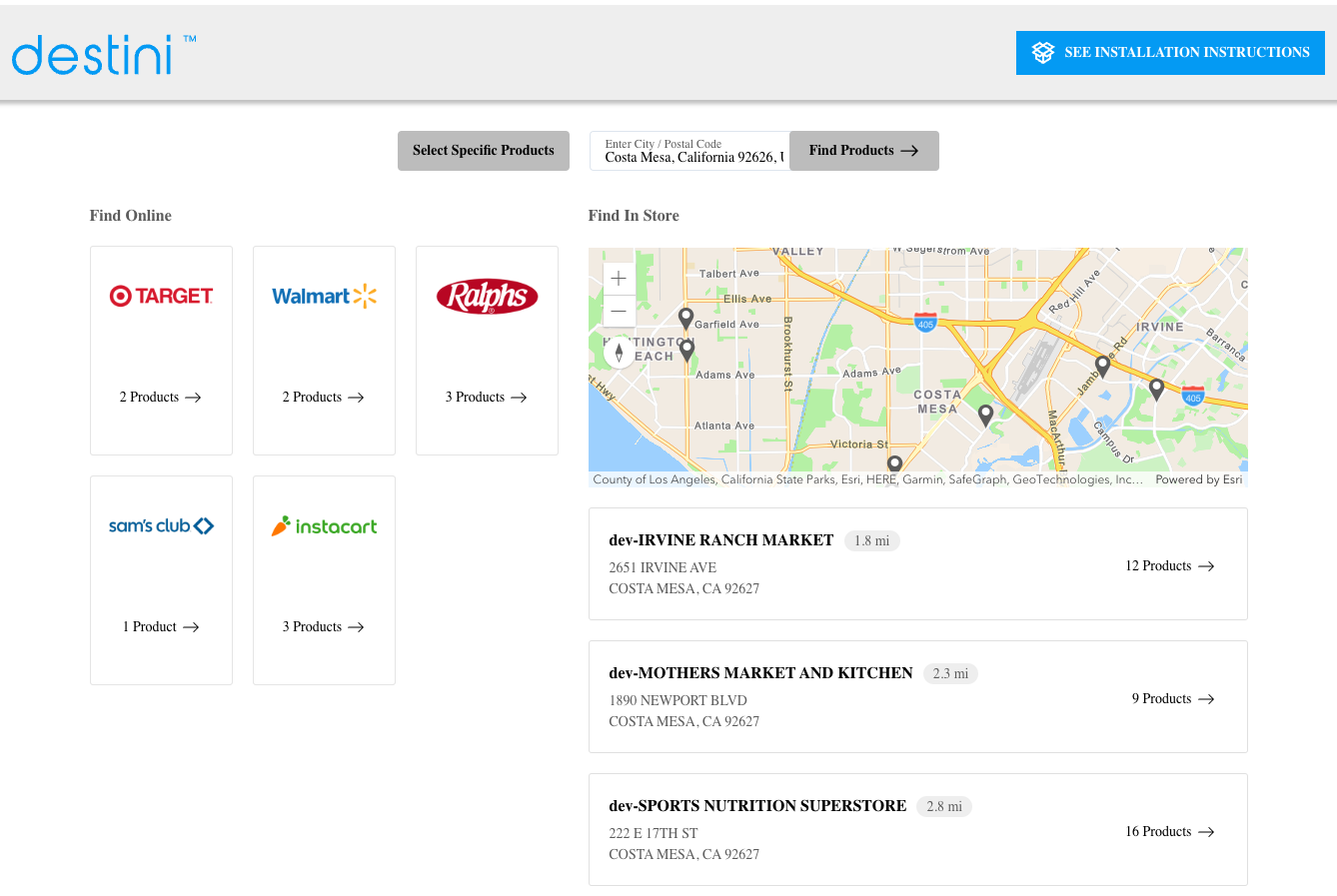This screenshot has height=896, width=1337.
Task: View 12 Products at Irvine Ranch Market
Action: pos(1170,566)
